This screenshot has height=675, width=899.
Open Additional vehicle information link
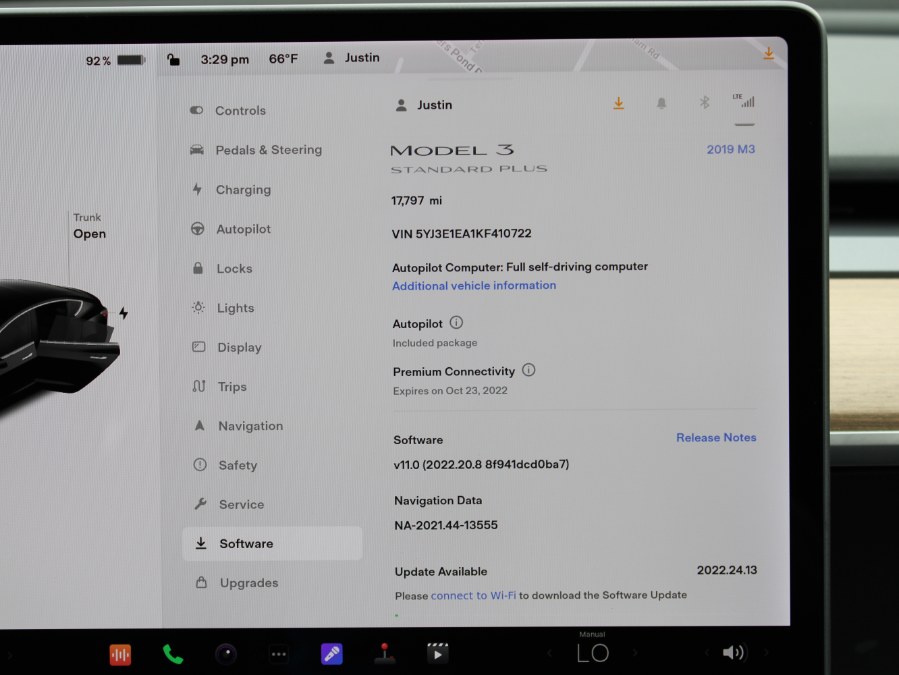coord(474,286)
